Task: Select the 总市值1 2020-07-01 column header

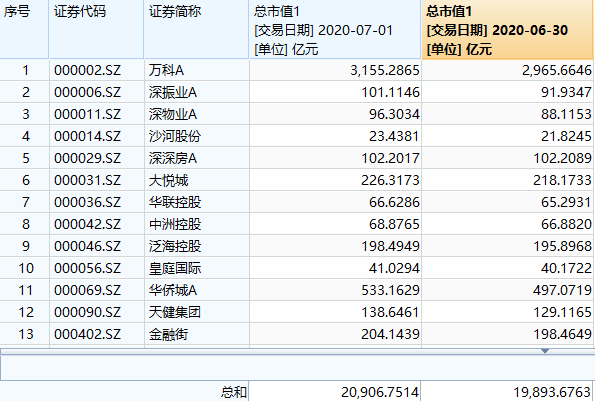Action: coord(335,29)
